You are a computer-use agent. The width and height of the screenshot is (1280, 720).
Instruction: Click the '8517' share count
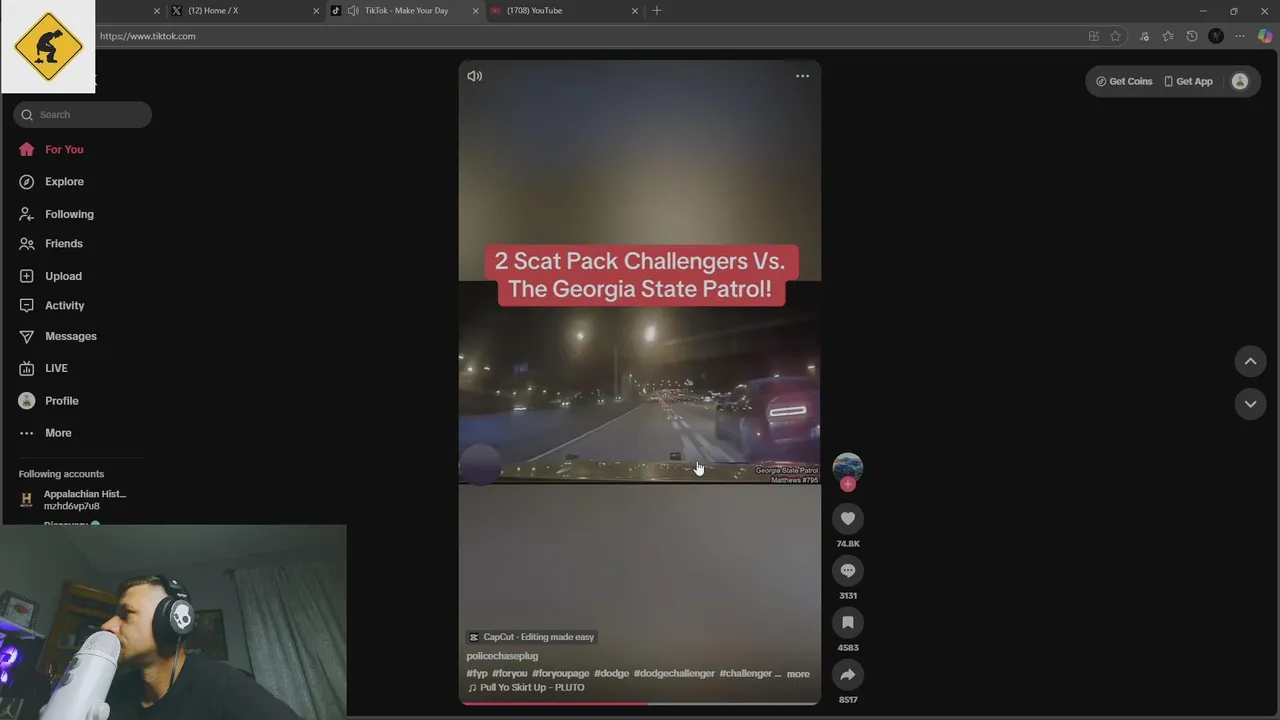pyautogui.click(x=848, y=700)
